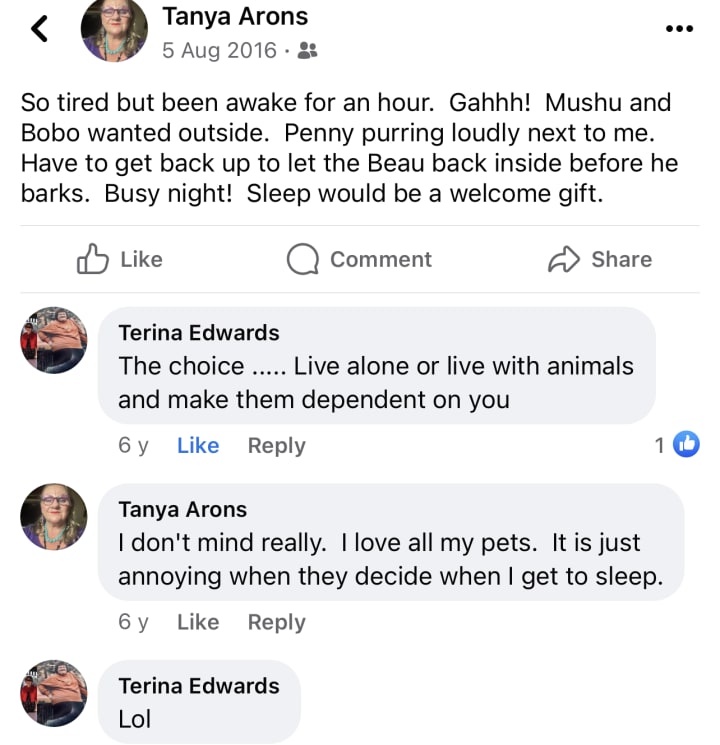Tap Terina Edwards' avatar on first comment
This screenshot has height=745, width=720.
click(x=54, y=341)
